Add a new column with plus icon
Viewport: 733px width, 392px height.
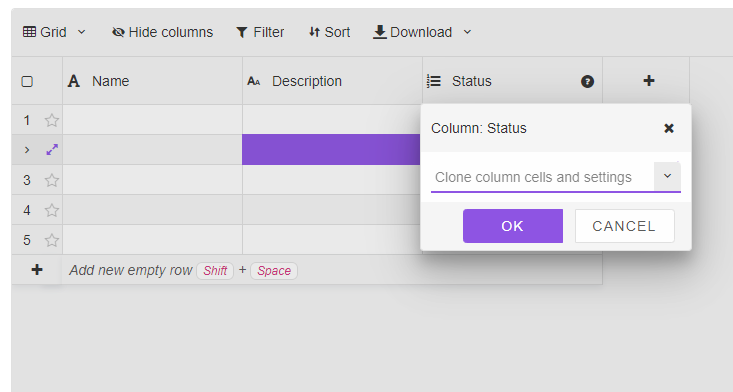click(x=648, y=81)
